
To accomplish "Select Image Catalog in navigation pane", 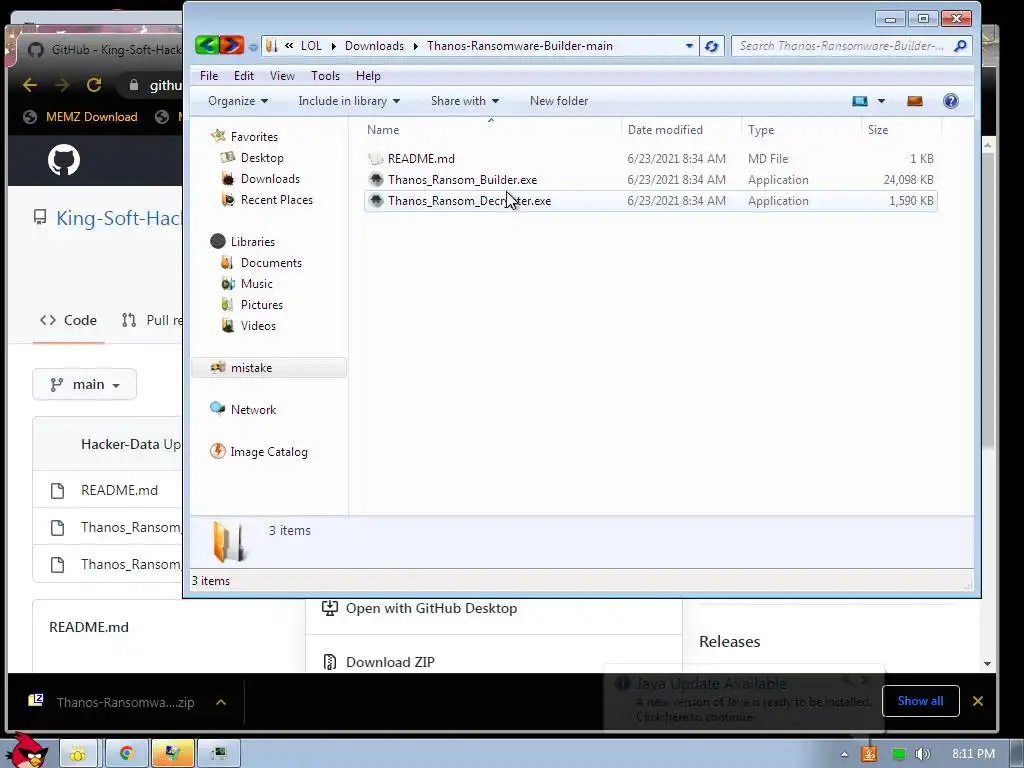I will [x=268, y=452].
